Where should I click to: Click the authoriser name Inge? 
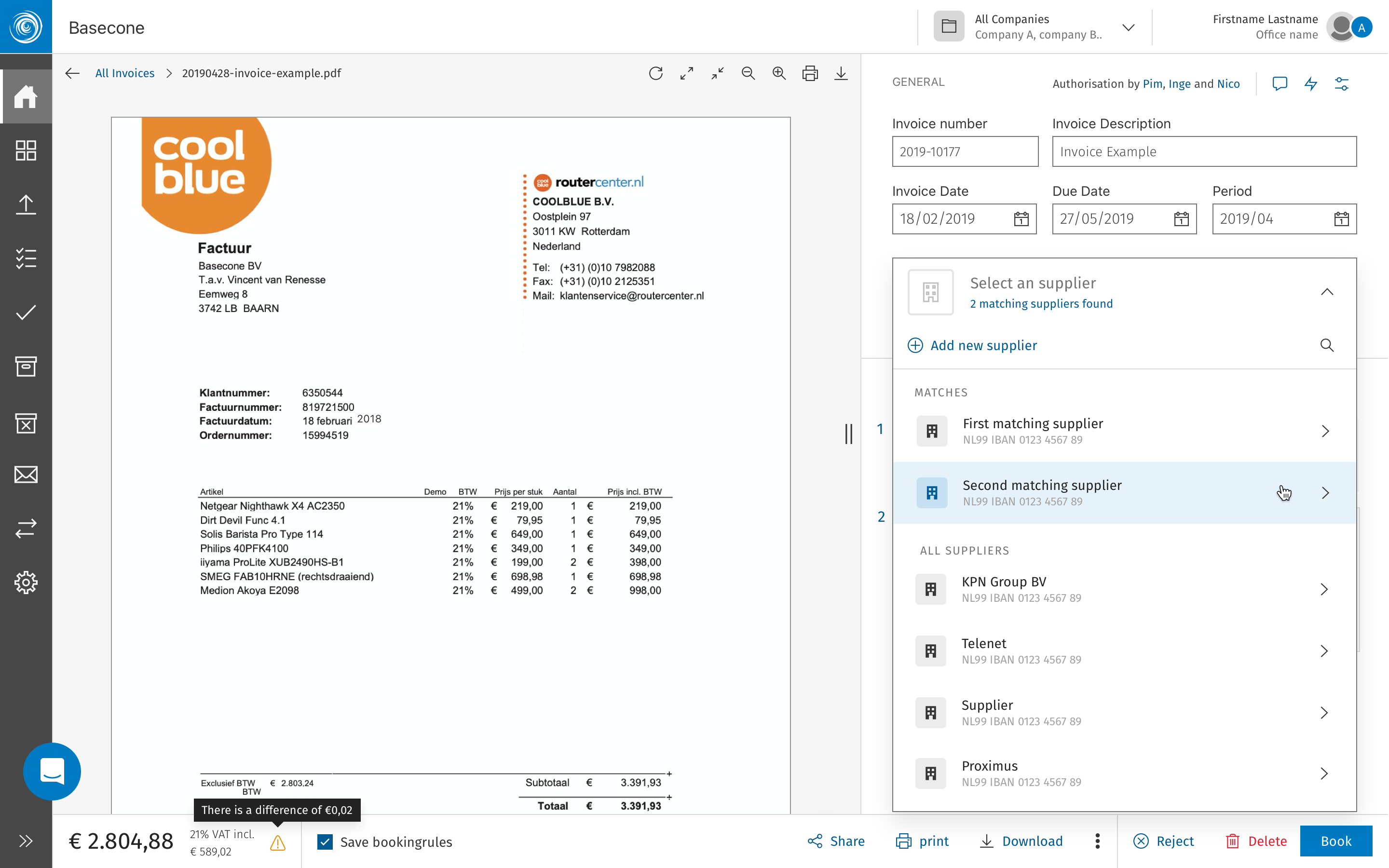(x=1180, y=84)
